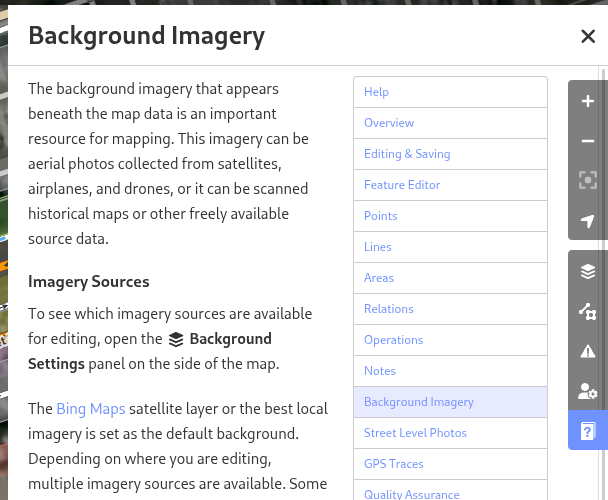Select the Overview help topic
This screenshot has height=500, width=608.
[x=450, y=123]
